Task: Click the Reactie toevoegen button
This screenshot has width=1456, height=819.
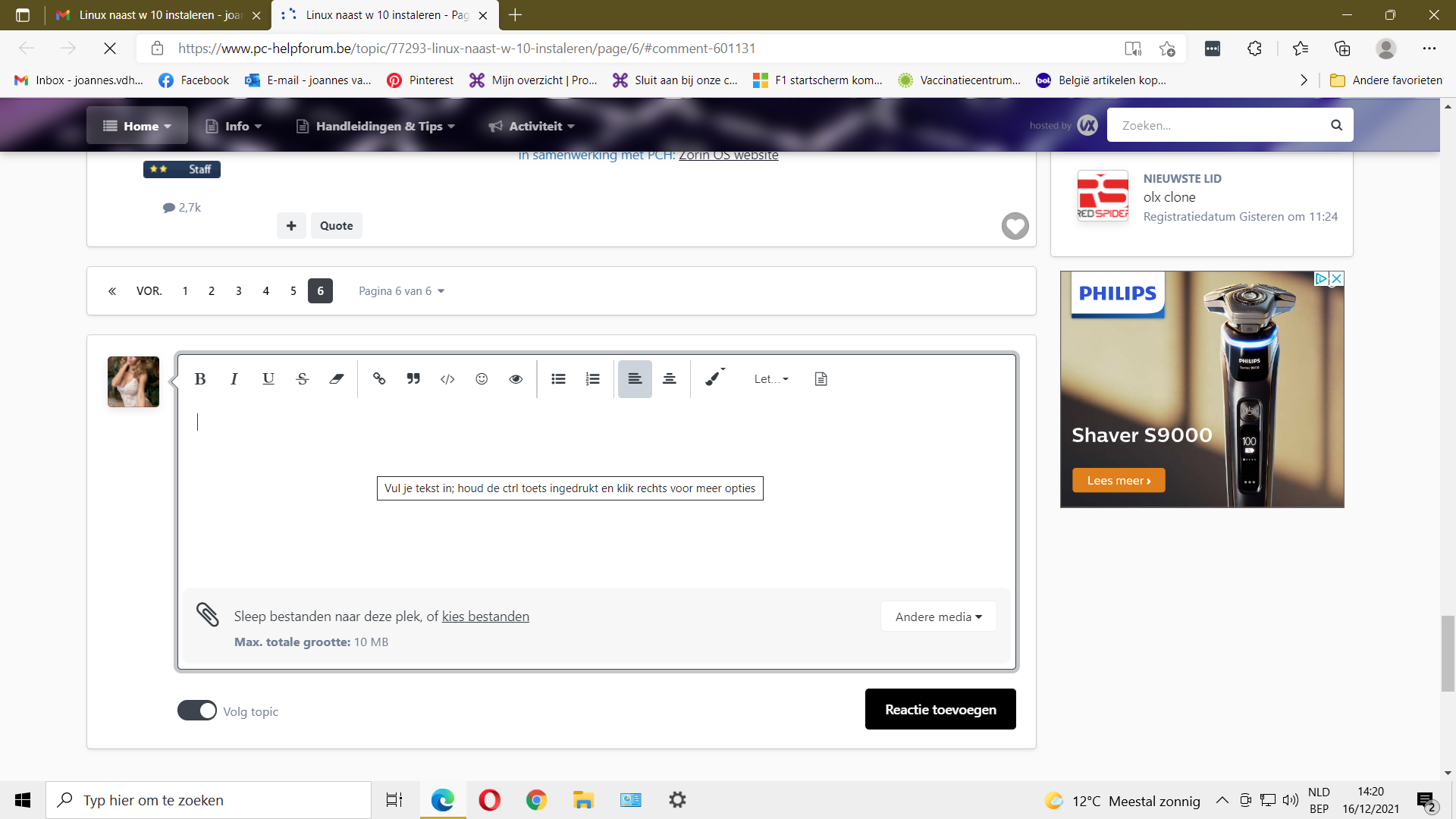Action: click(x=940, y=710)
